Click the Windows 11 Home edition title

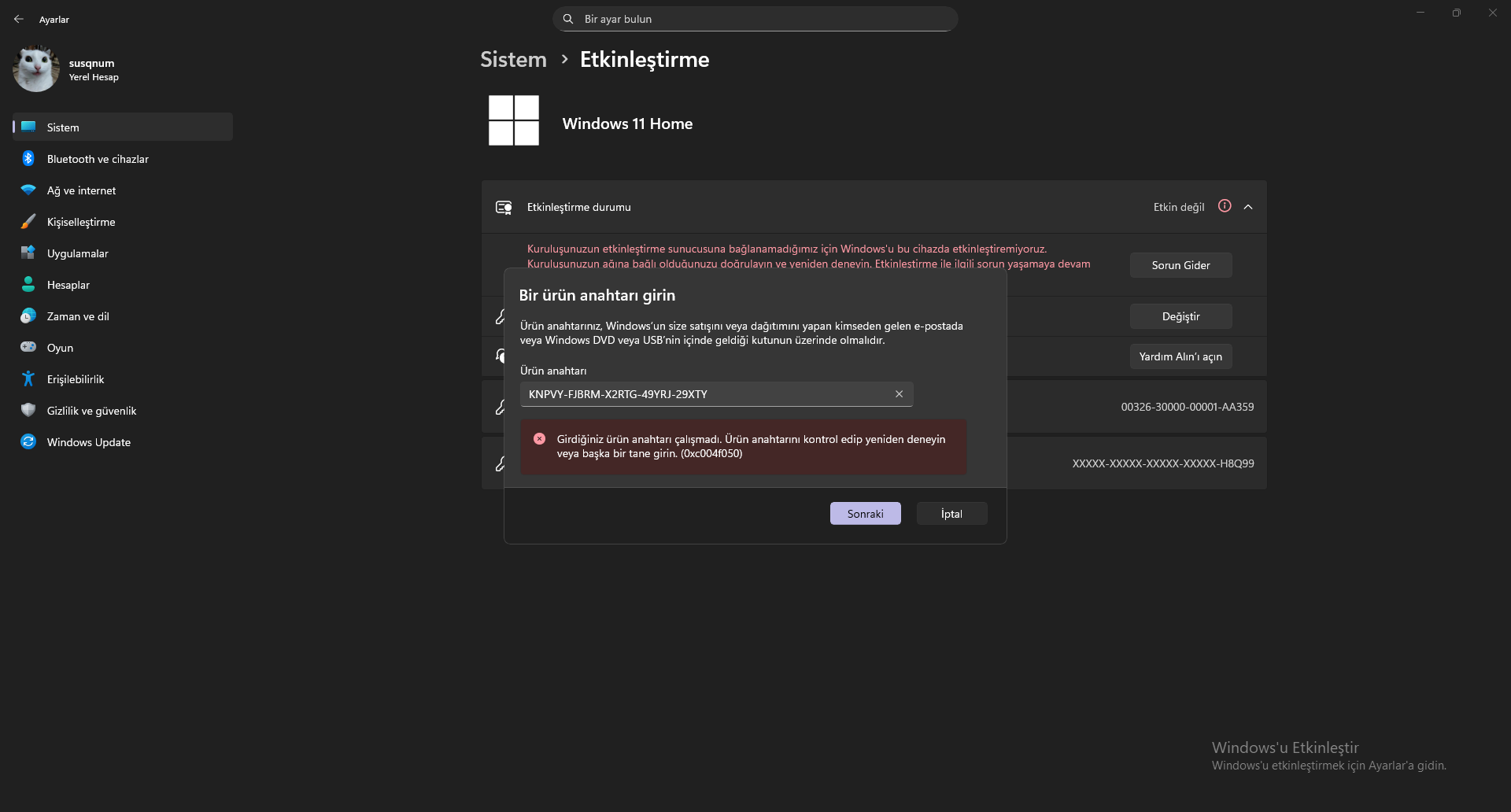[627, 124]
